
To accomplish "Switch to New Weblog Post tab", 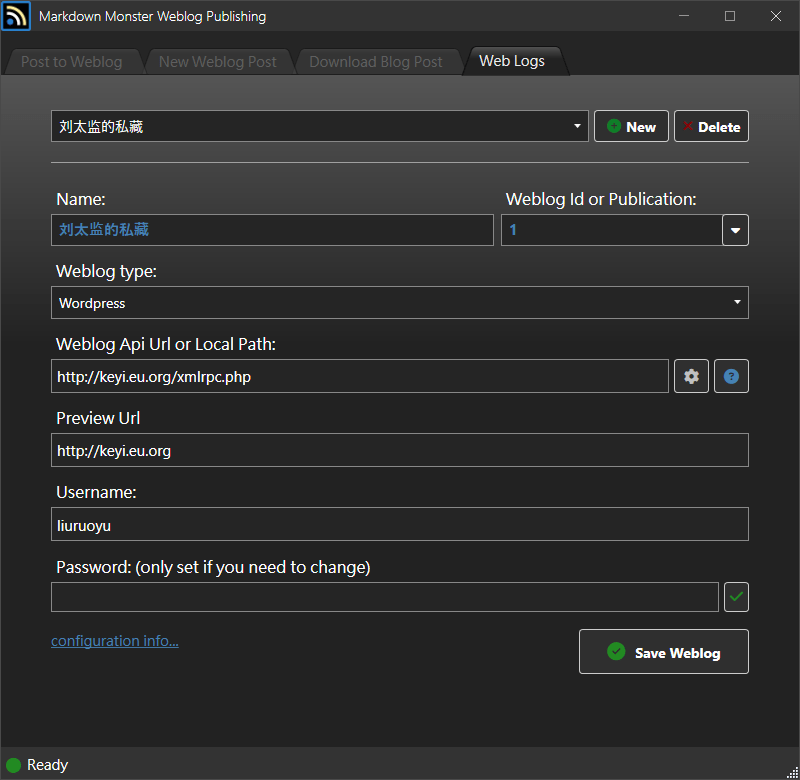I will tap(217, 62).
